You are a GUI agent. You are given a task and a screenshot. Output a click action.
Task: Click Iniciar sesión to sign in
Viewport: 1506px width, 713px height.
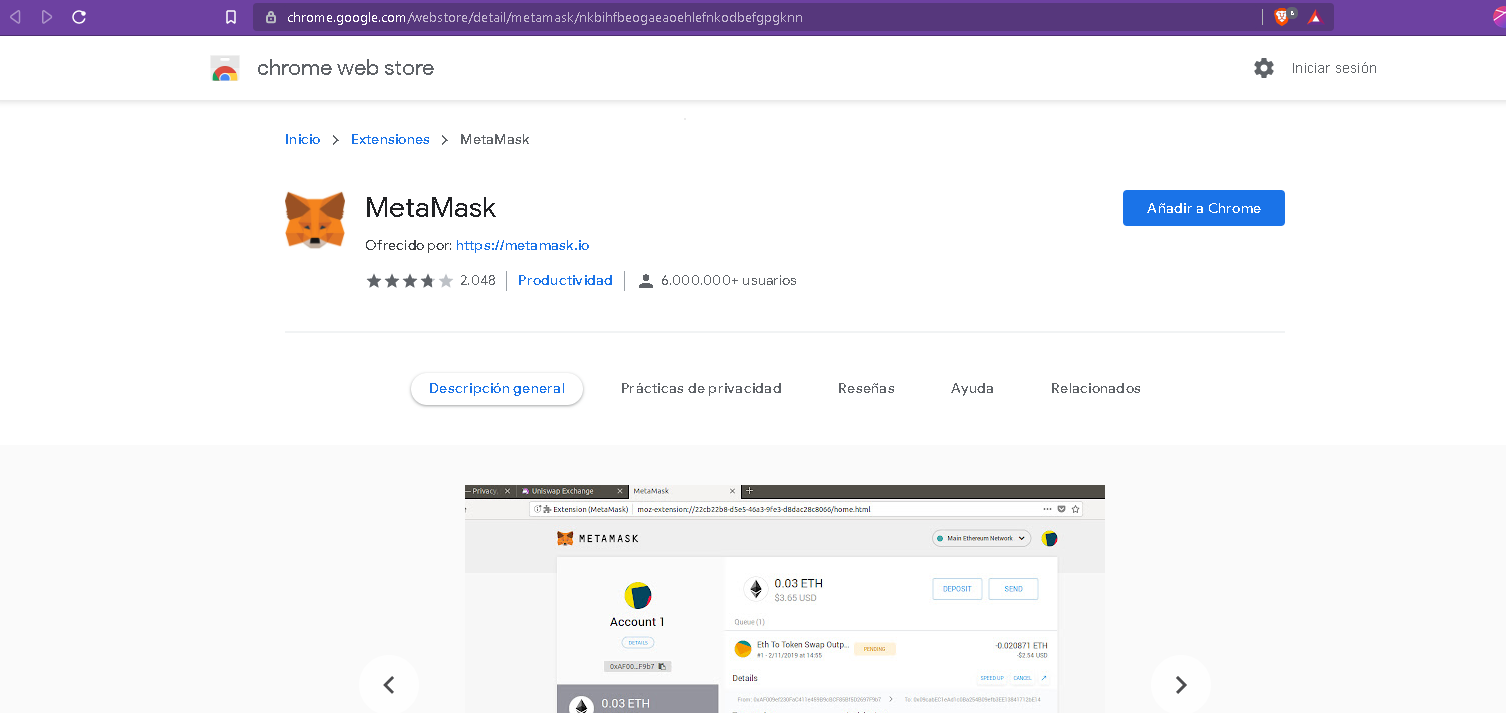click(x=1334, y=68)
